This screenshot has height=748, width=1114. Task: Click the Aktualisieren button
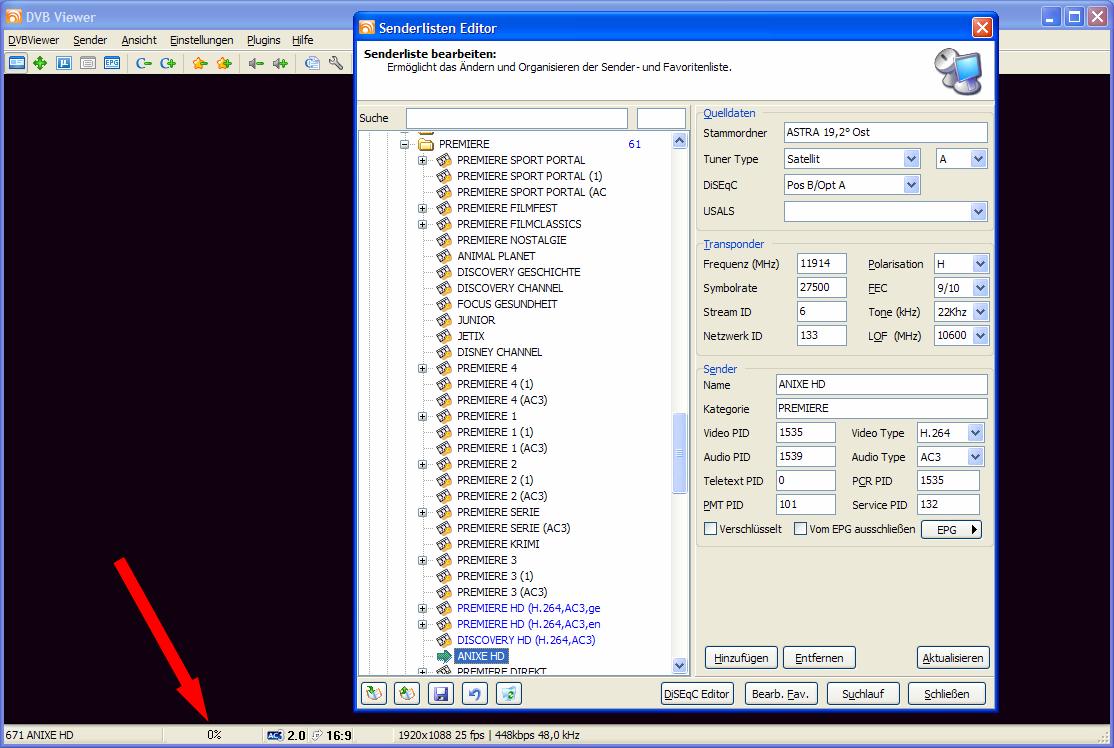[x=953, y=658]
